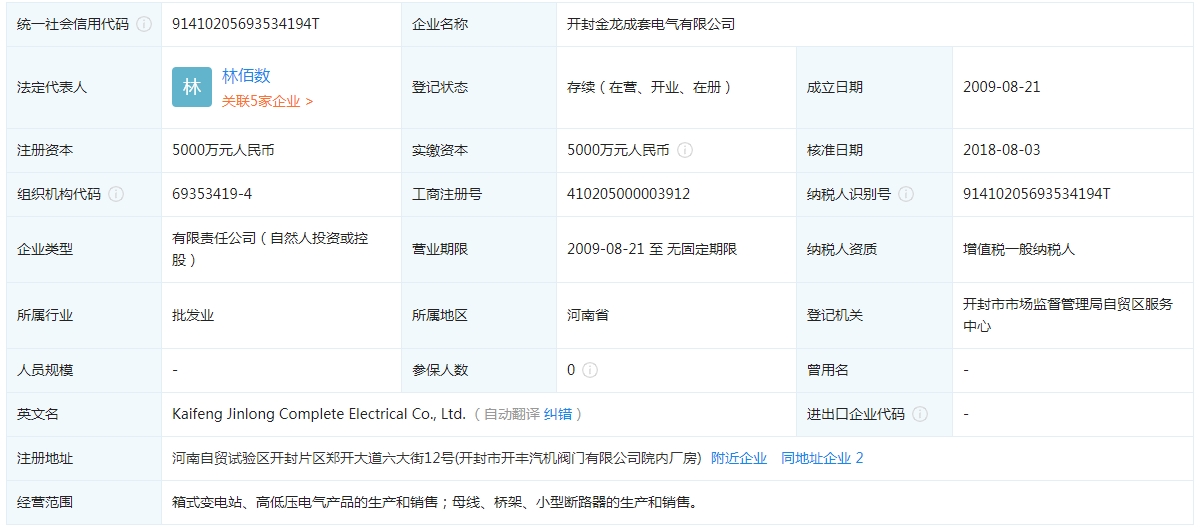Expand 关联5家企业 related companies

pos(267,101)
